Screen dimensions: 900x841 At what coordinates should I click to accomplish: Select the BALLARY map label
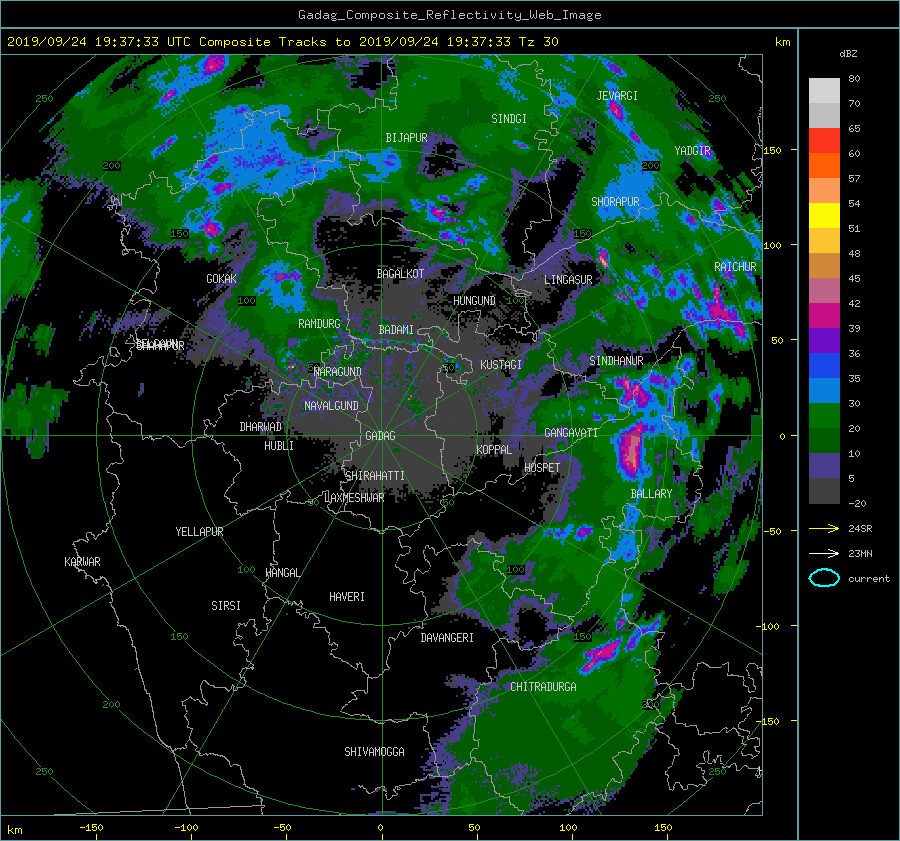651,494
